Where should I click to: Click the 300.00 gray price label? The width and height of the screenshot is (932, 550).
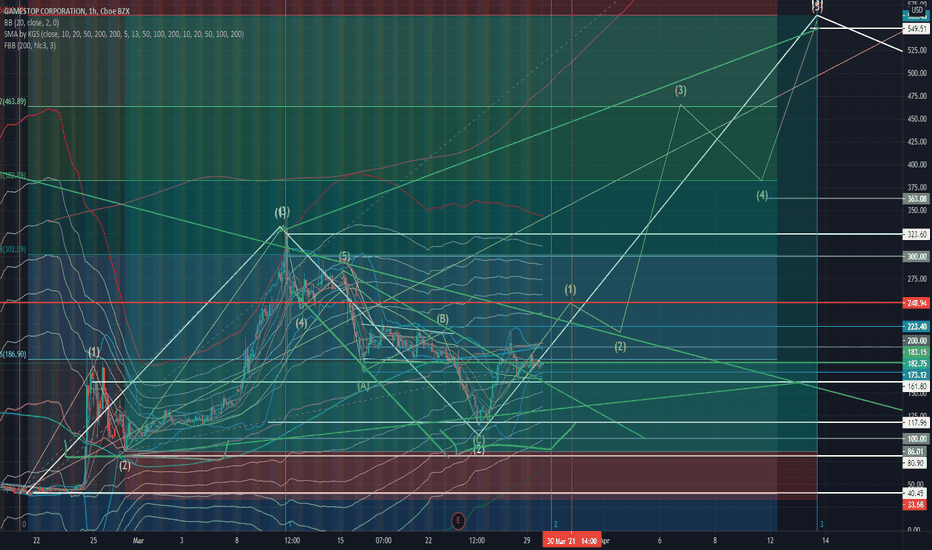[916, 256]
